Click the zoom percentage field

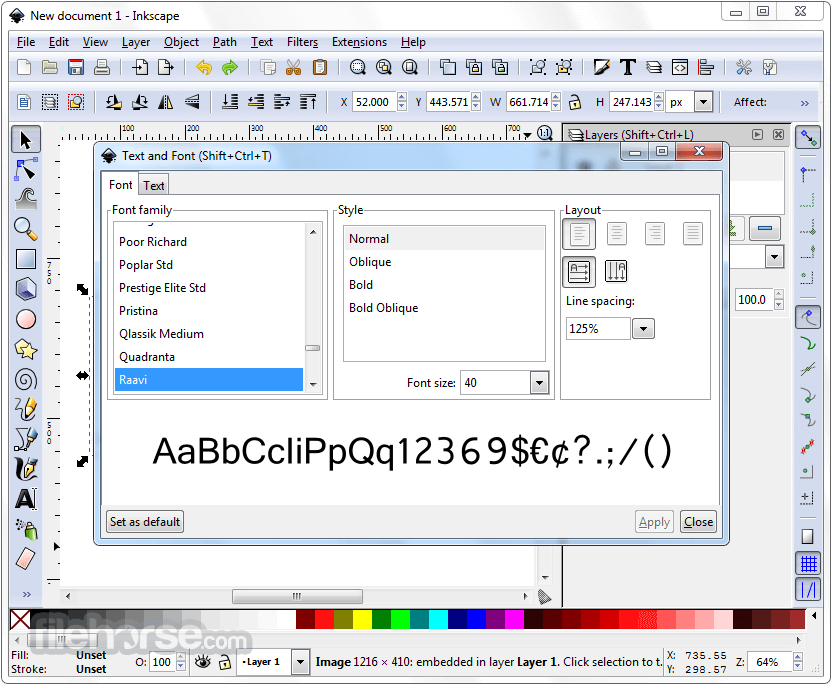[770, 662]
